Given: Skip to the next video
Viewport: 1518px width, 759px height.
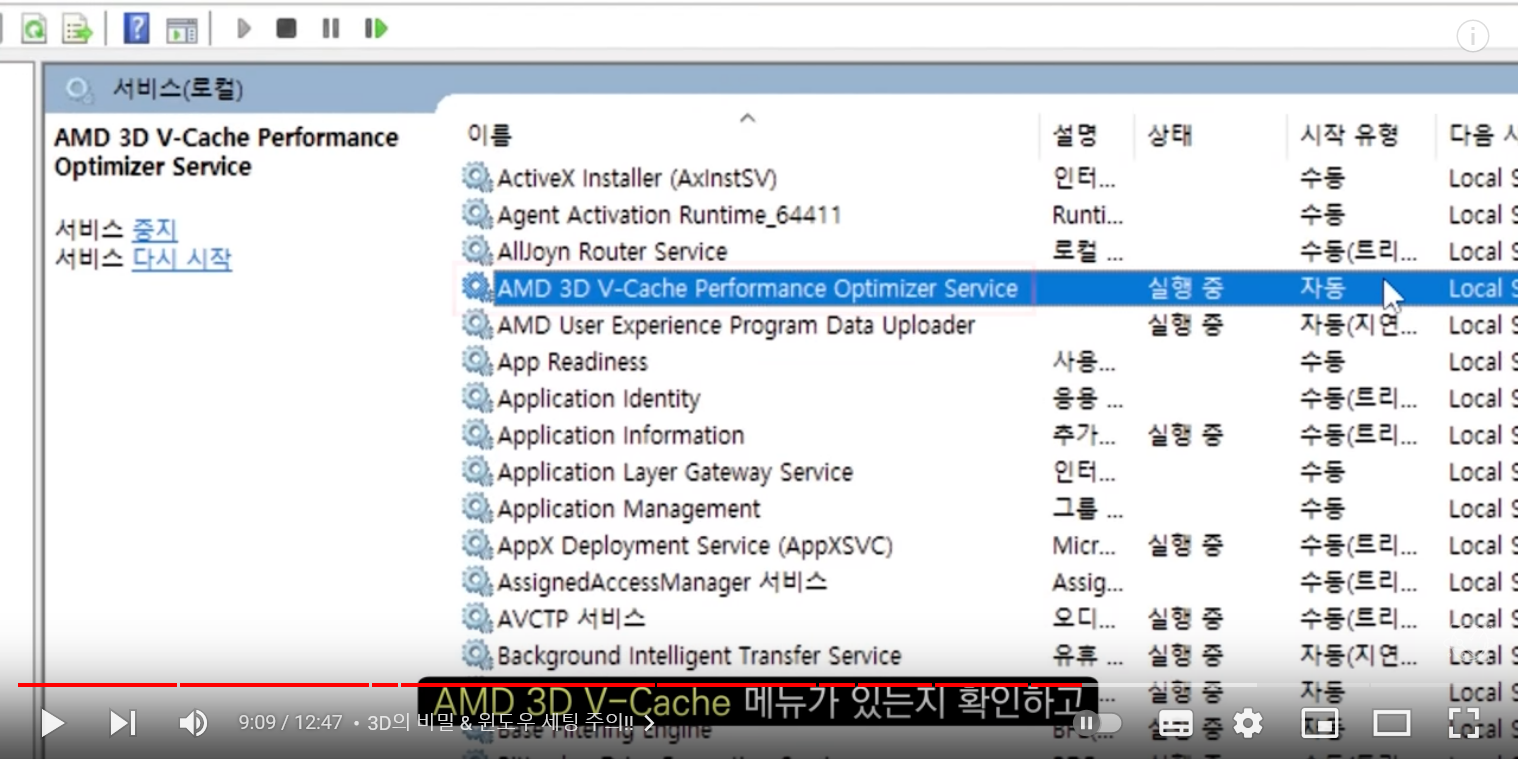Looking at the screenshot, I should (122, 722).
